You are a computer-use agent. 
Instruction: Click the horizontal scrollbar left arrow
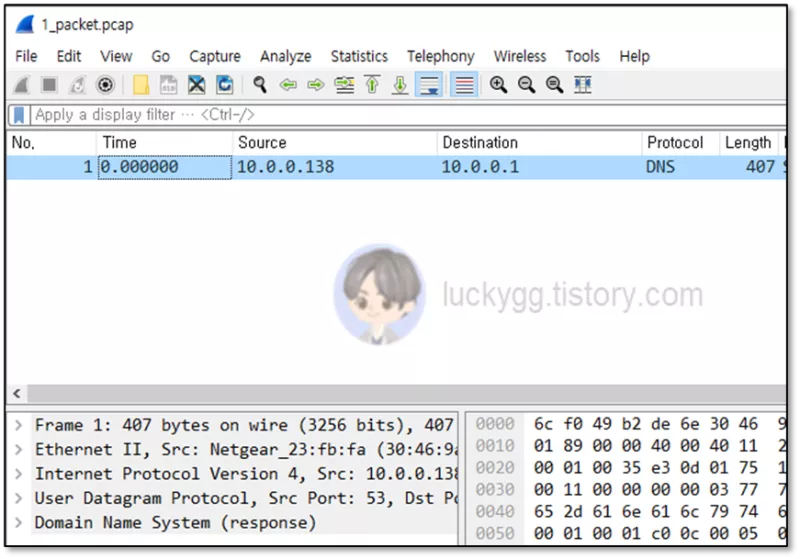(17, 394)
